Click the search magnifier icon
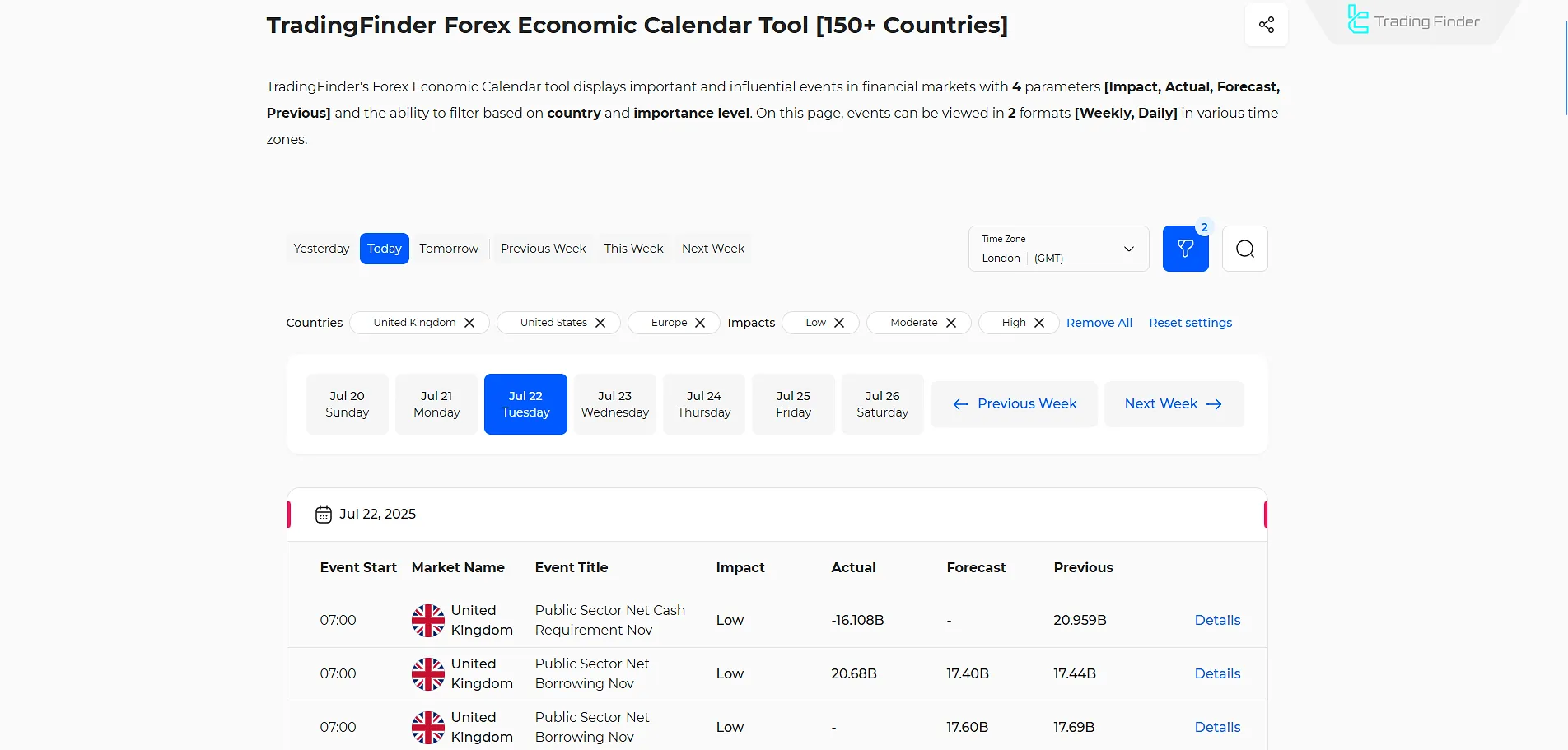The height and width of the screenshot is (750, 1568). [x=1244, y=249]
